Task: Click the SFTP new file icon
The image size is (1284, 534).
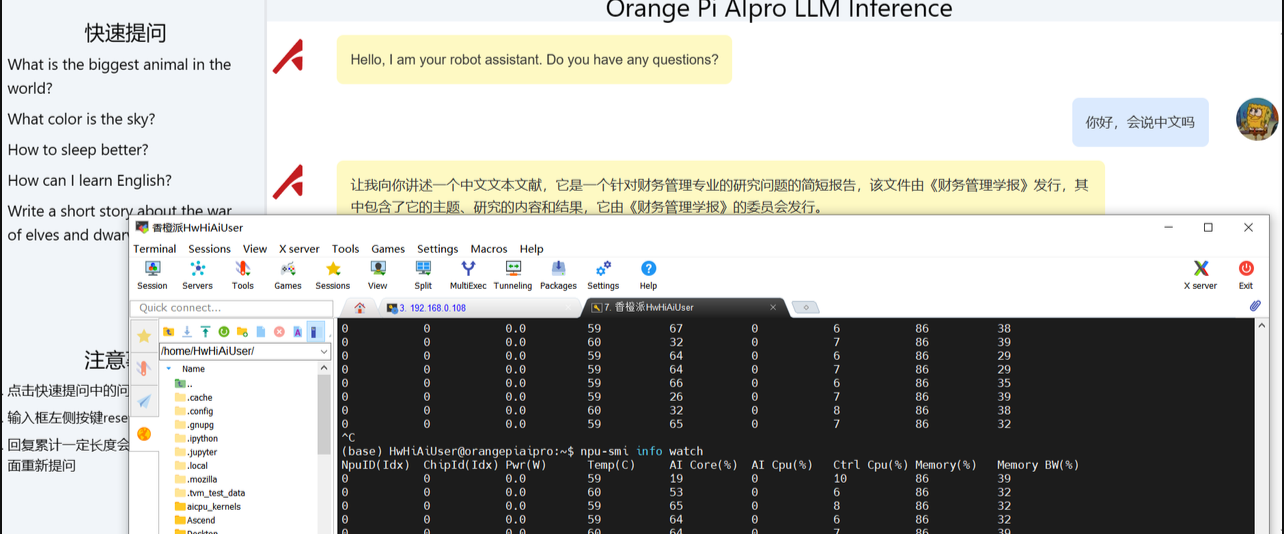Action: tap(261, 332)
